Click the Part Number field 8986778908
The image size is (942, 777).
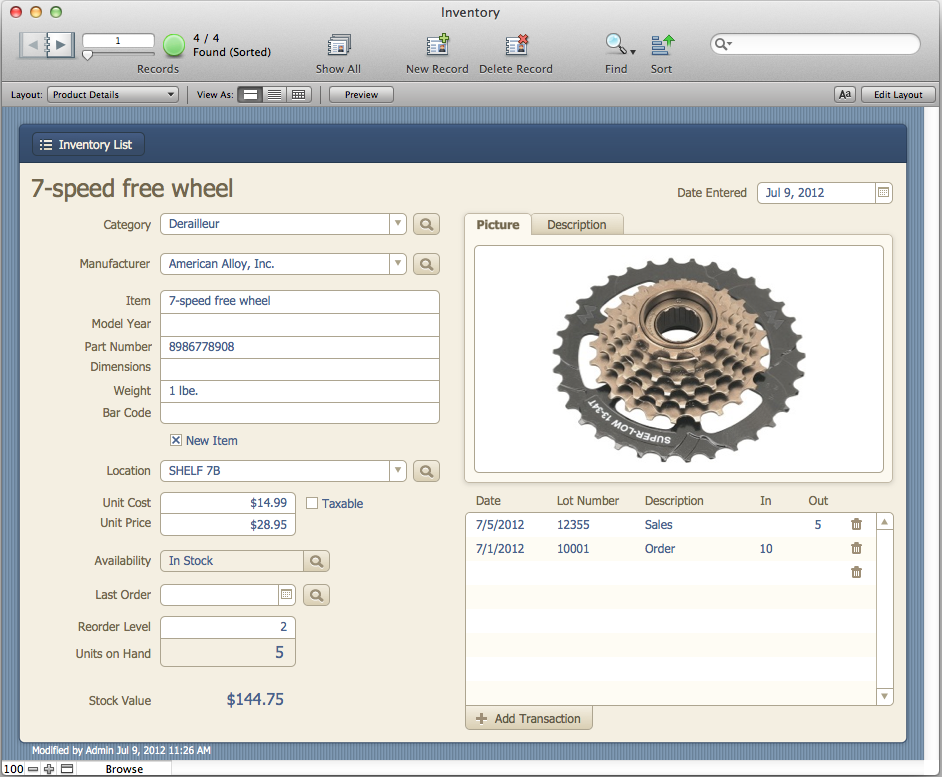tap(300, 347)
